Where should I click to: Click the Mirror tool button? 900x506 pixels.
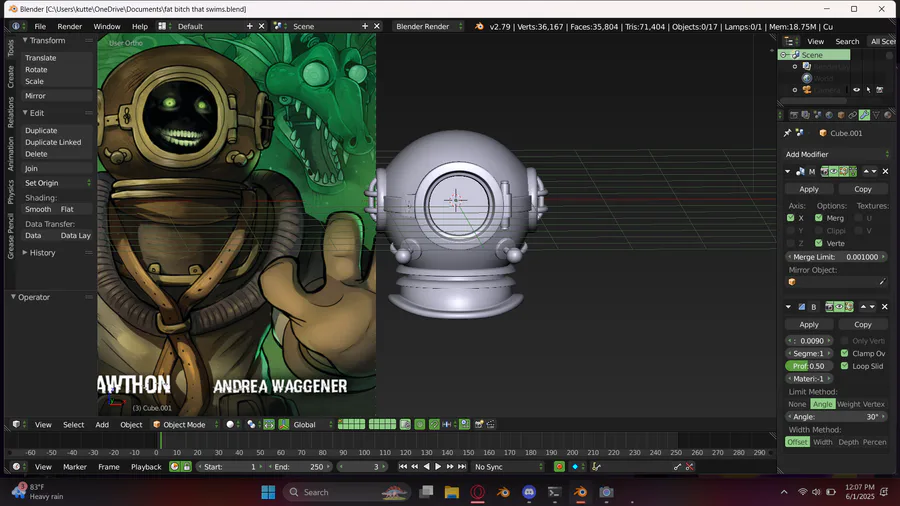tap(57, 96)
